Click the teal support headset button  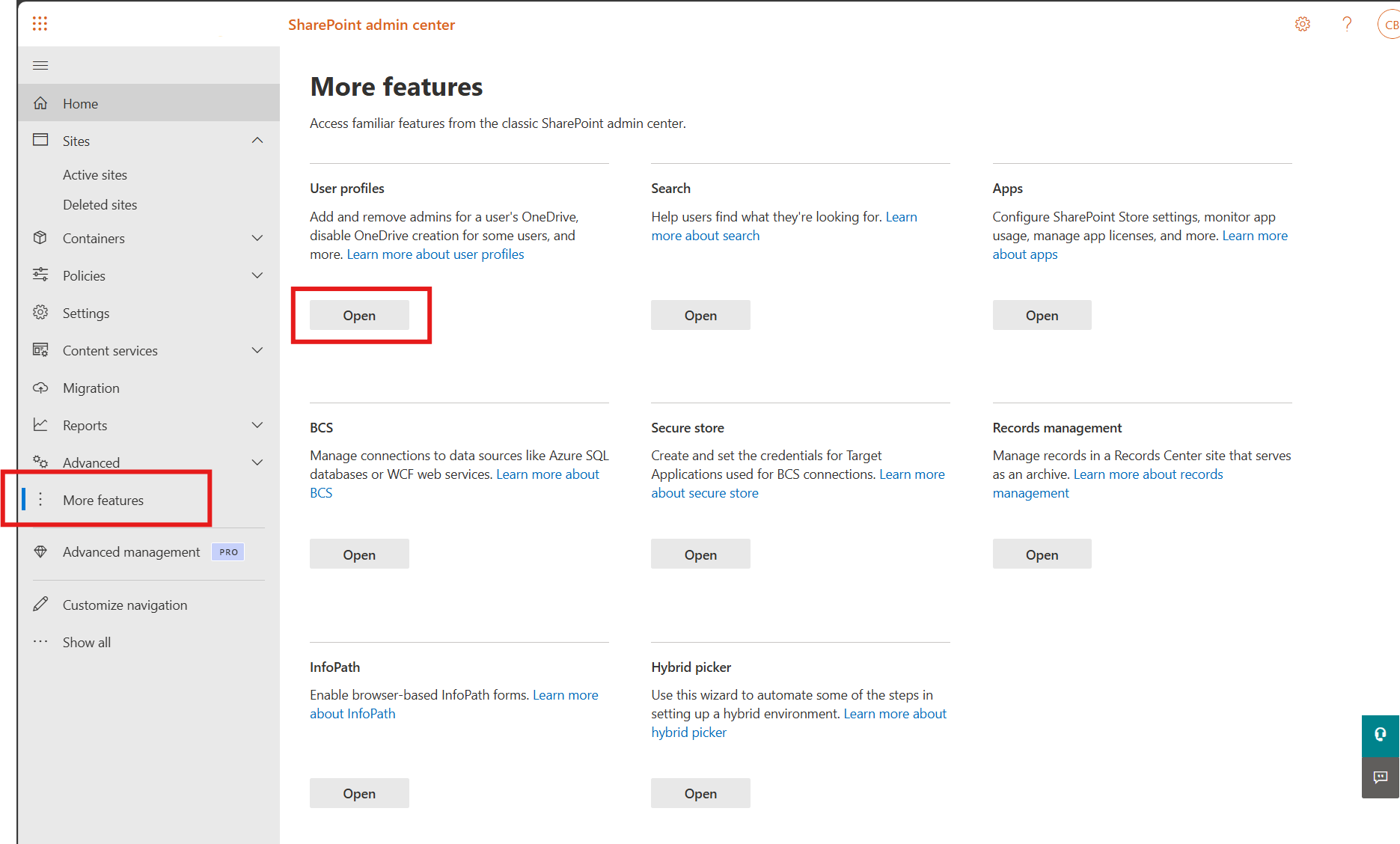coord(1381,735)
